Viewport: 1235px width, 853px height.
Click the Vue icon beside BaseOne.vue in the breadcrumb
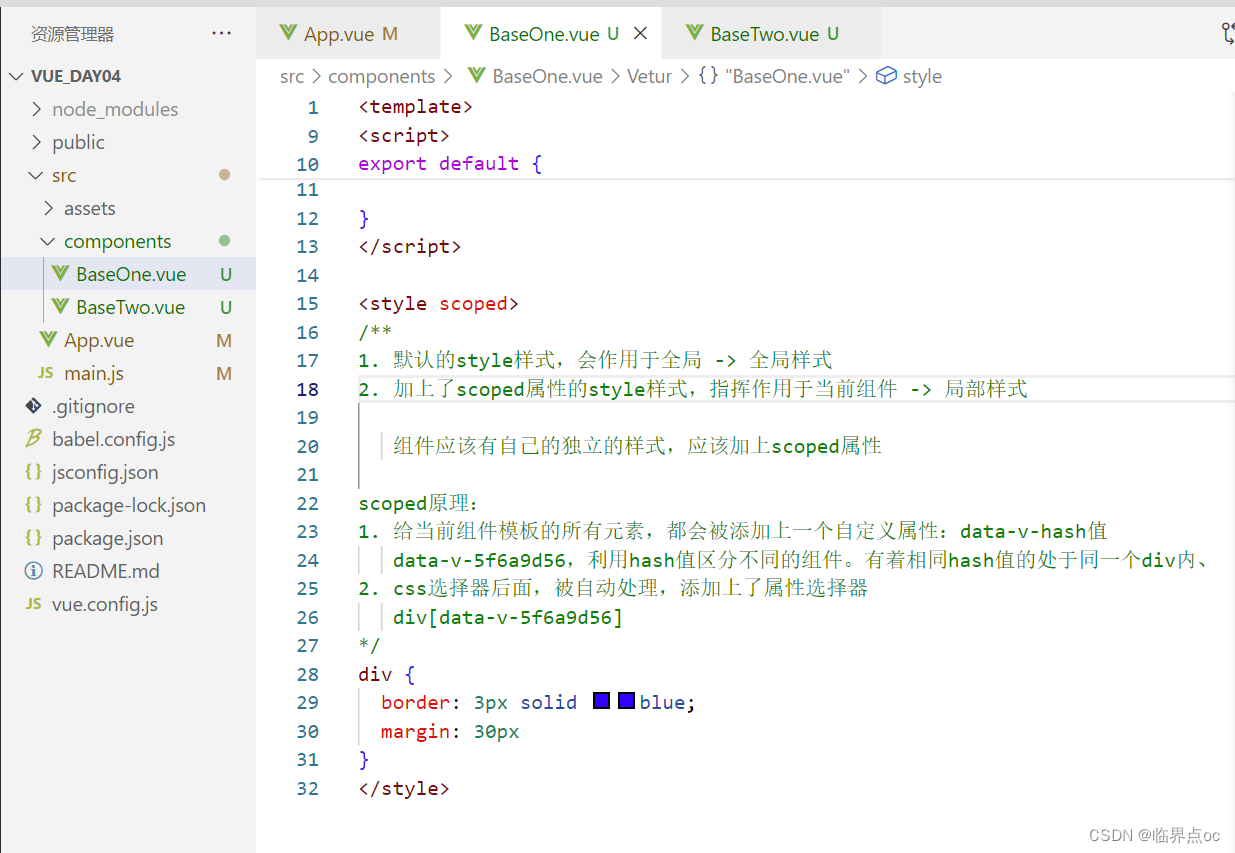pyautogui.click(x=476, y=76)
